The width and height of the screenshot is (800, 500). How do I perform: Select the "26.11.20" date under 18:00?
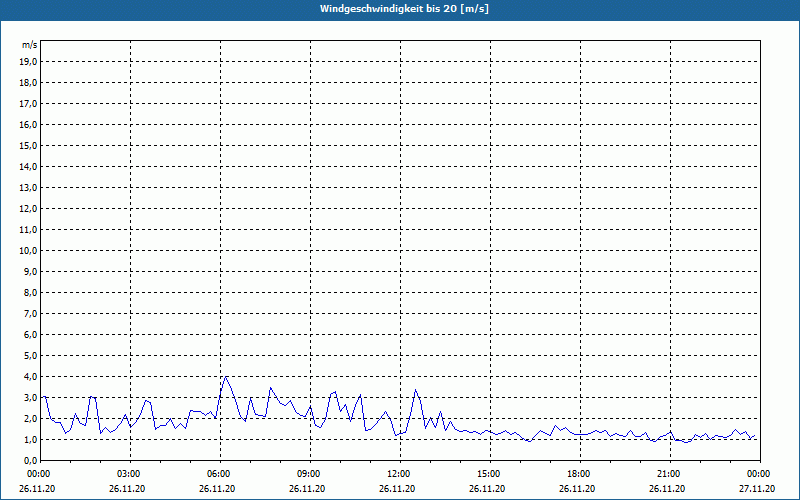(577, 489)
